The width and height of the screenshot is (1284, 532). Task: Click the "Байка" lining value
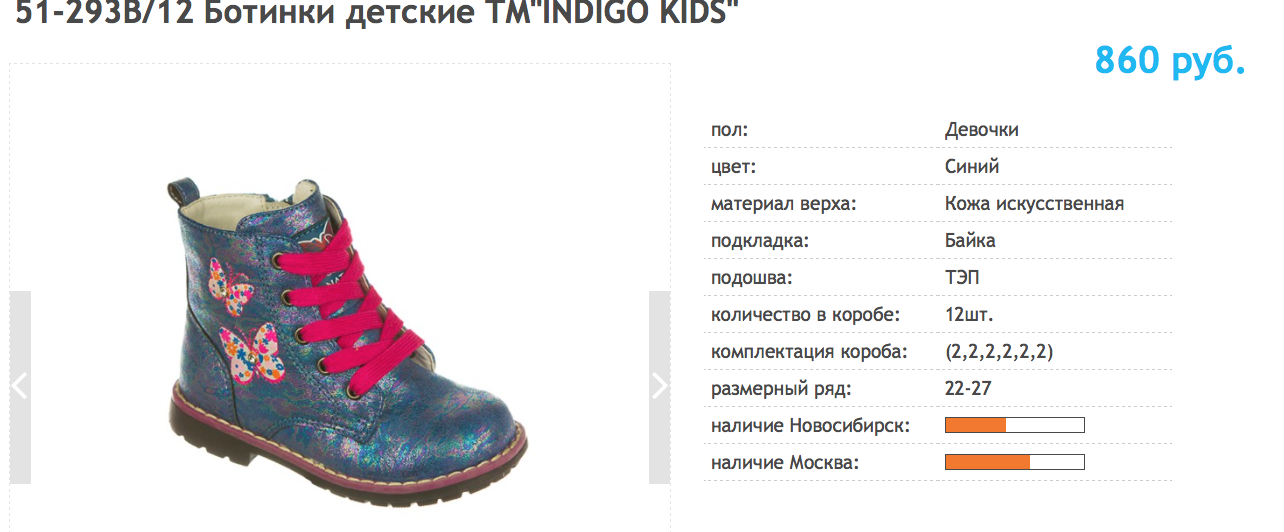point(969,241)
